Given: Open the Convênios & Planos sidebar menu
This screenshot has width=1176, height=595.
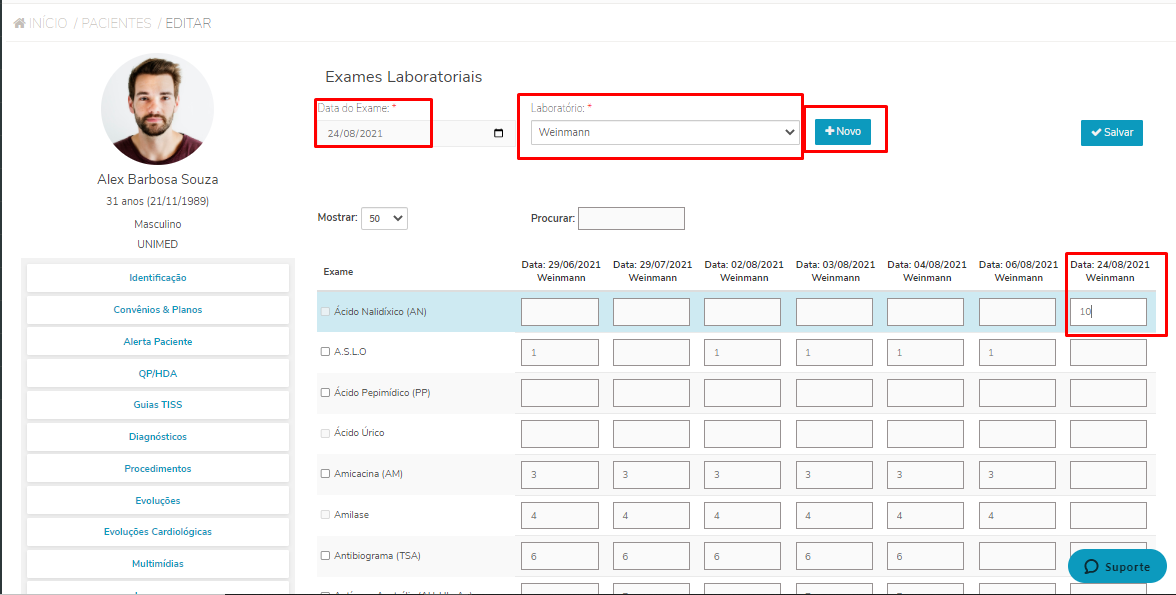Looking at the screenshot, I should [158, 309].
